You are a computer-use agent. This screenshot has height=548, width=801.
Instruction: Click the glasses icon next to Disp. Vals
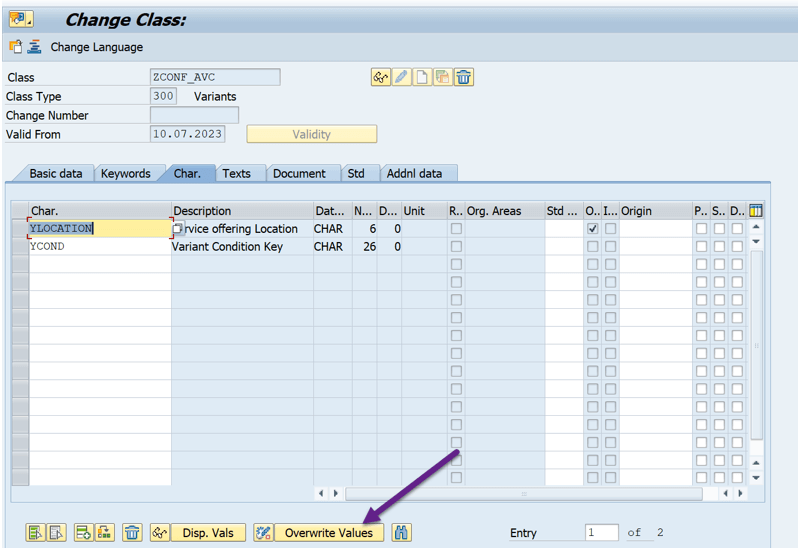tap(160, 533)
